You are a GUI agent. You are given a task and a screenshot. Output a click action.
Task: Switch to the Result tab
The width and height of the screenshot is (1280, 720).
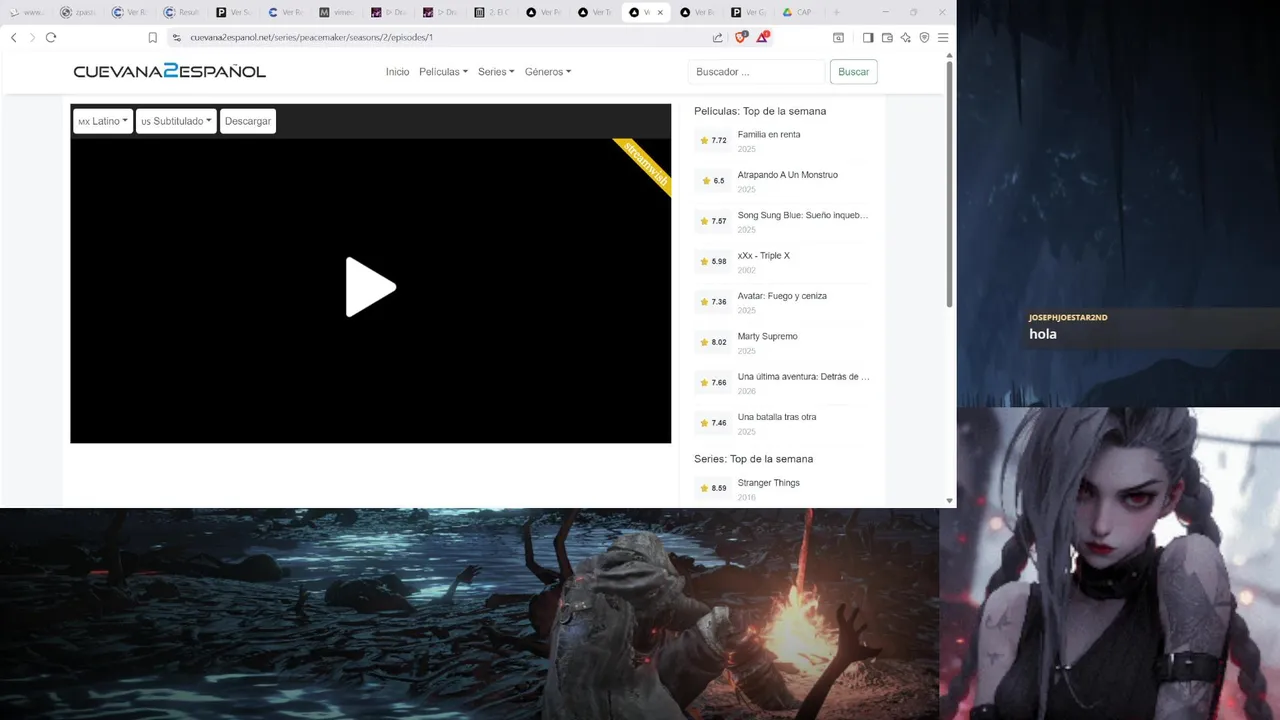click(x=183, y=13)
